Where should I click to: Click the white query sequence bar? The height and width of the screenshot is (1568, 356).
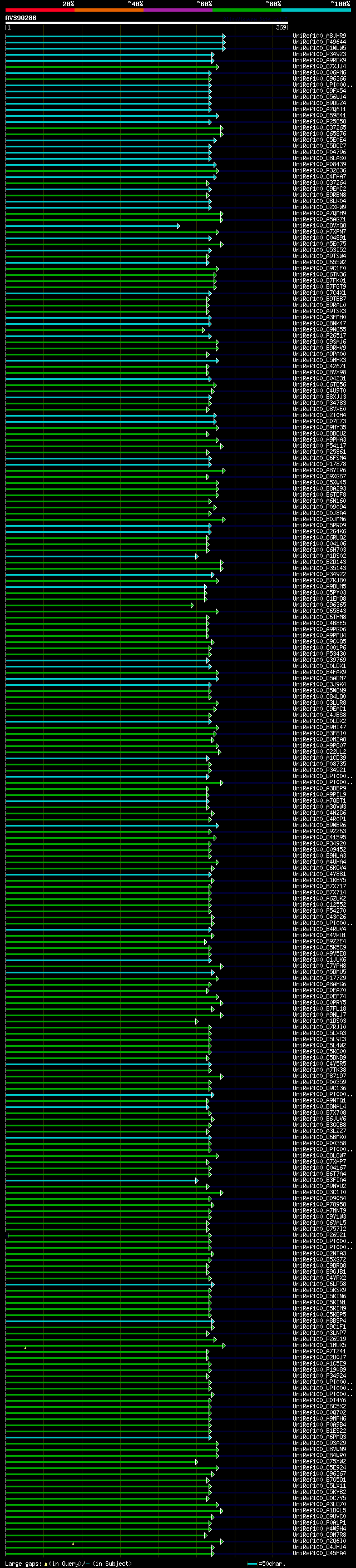147,23
